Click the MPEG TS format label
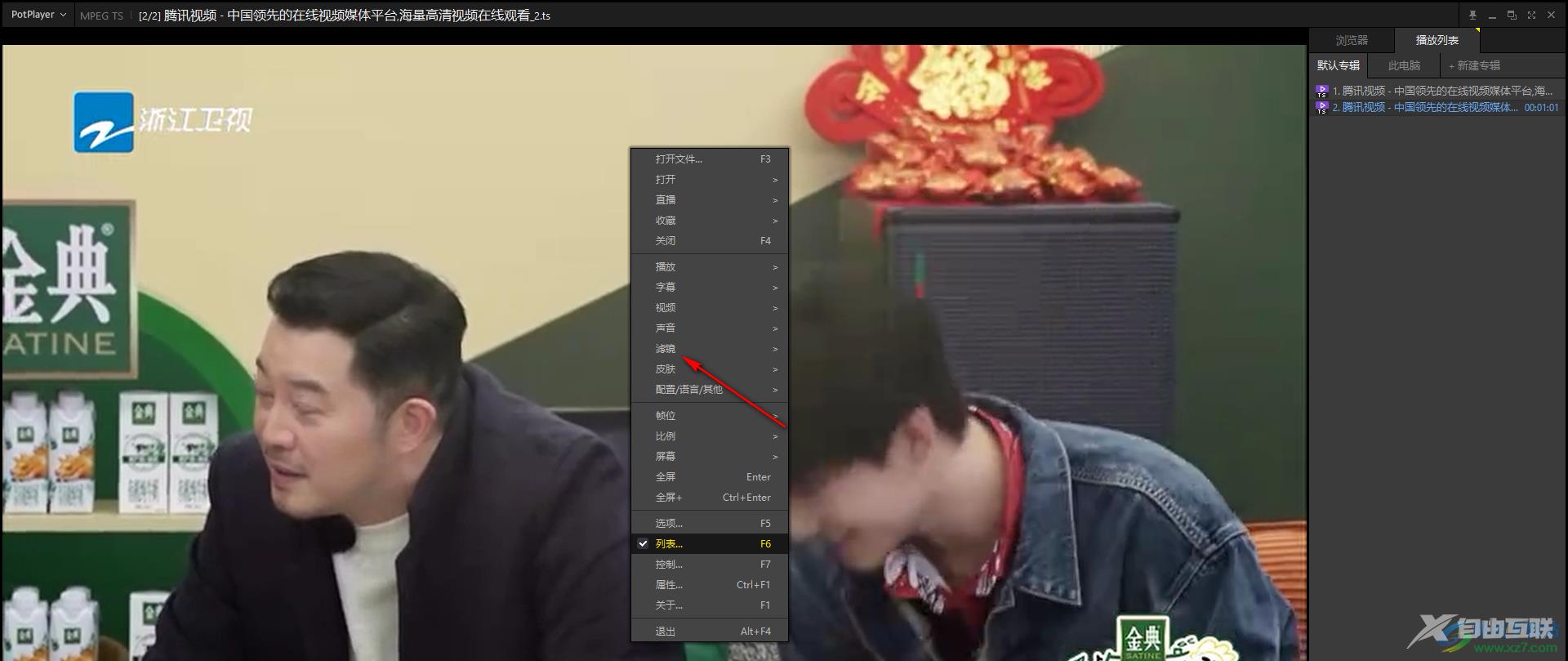Image resolution: width=1568 pixels, height=661 pixels. (101, 16)
